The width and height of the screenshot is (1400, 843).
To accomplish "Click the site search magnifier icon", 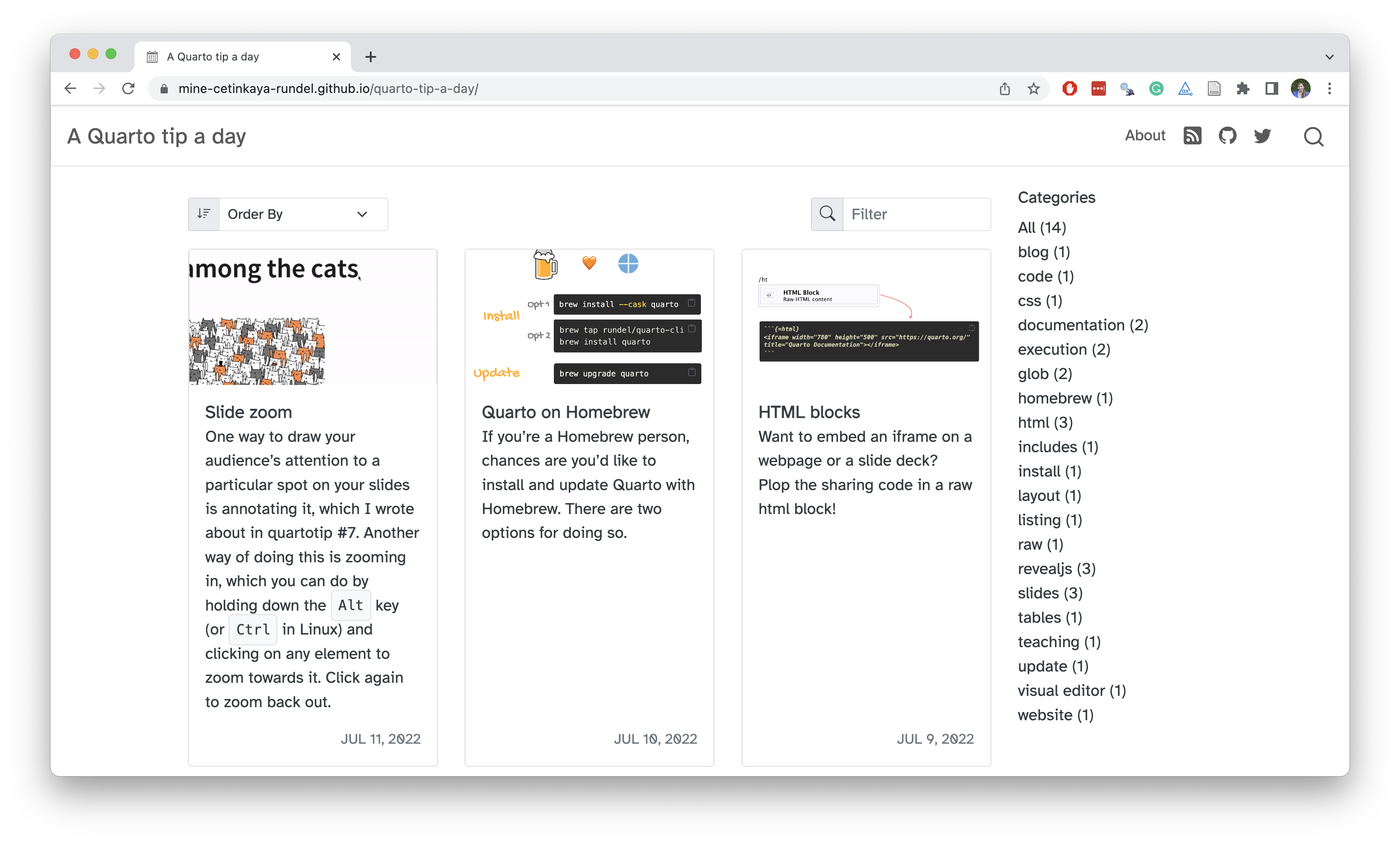I will (x=1313, y=137).
